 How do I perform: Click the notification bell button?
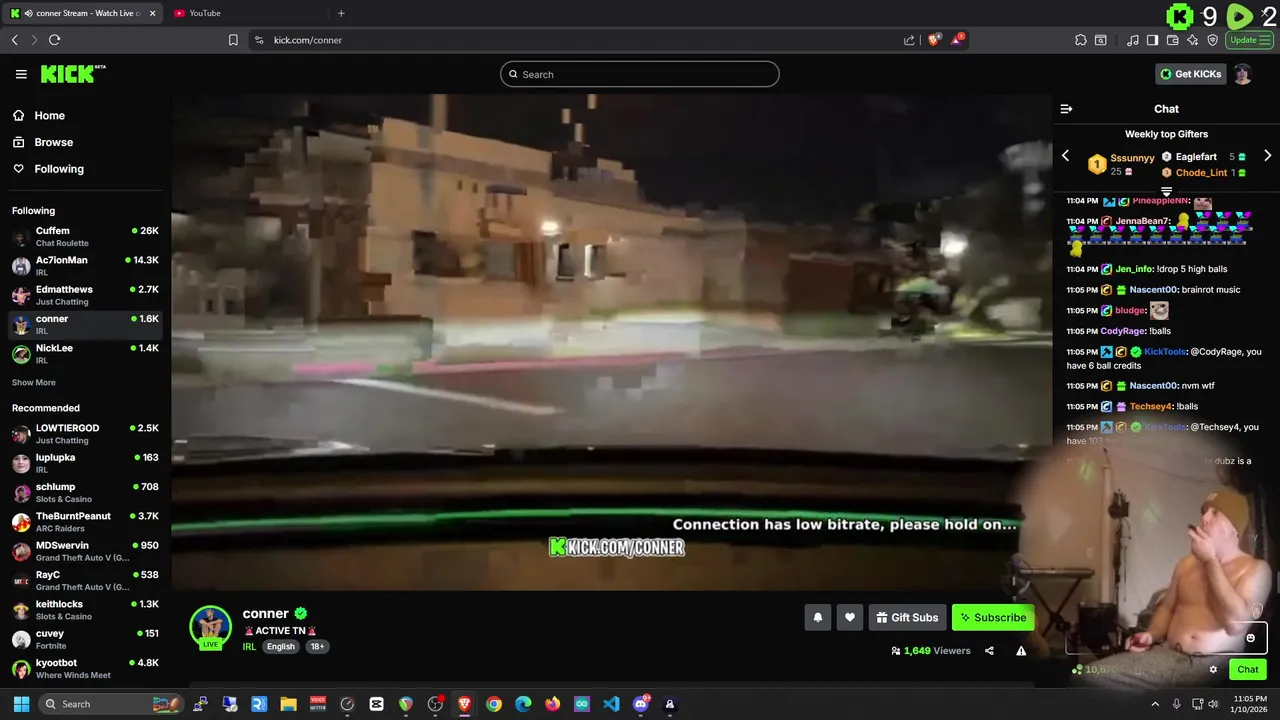(817, 617)
